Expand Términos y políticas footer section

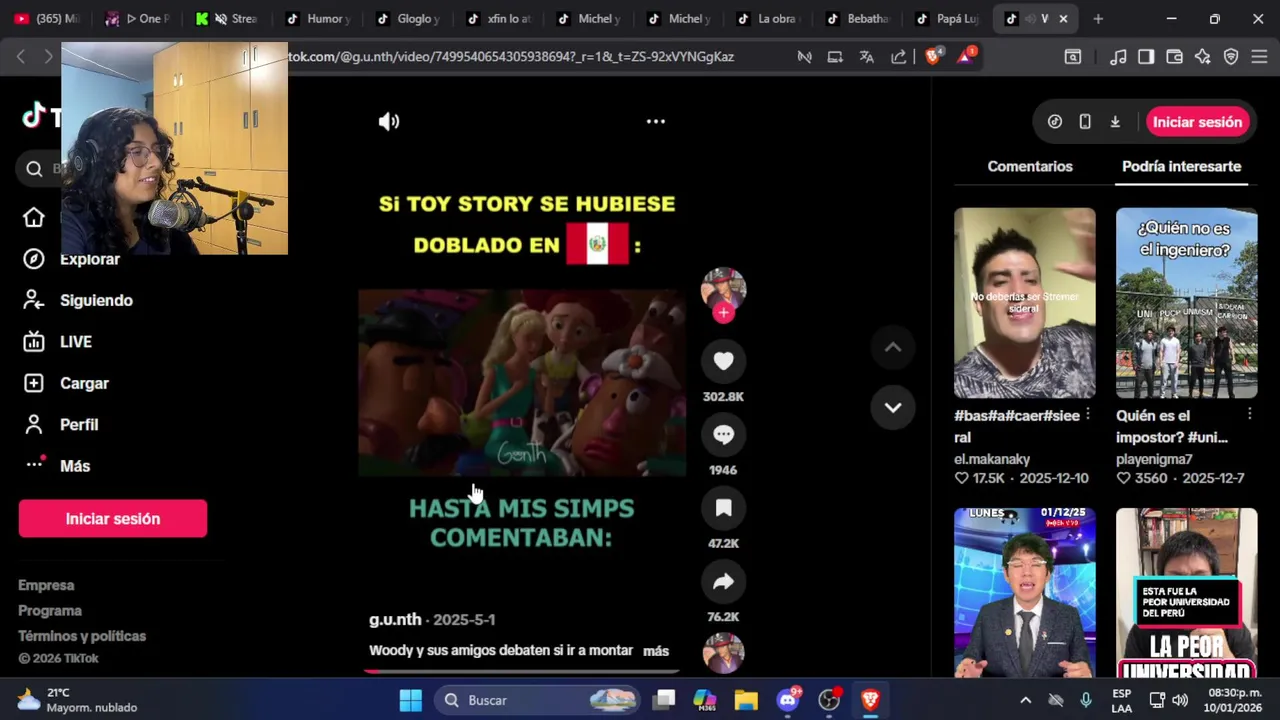tap(82, 636)
